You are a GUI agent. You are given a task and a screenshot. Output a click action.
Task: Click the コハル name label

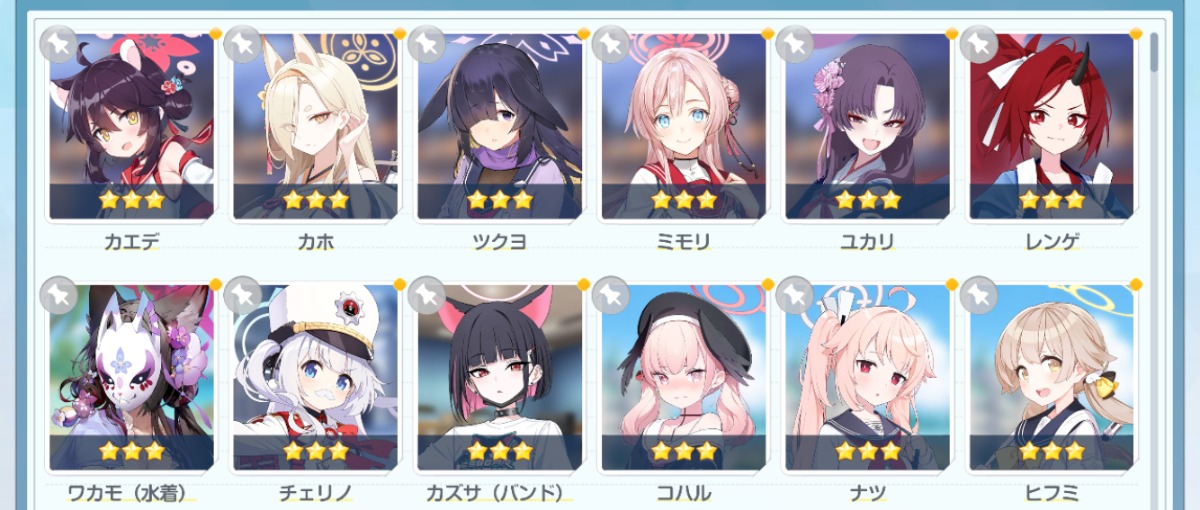pyautogui.click(x=683, y=491)
